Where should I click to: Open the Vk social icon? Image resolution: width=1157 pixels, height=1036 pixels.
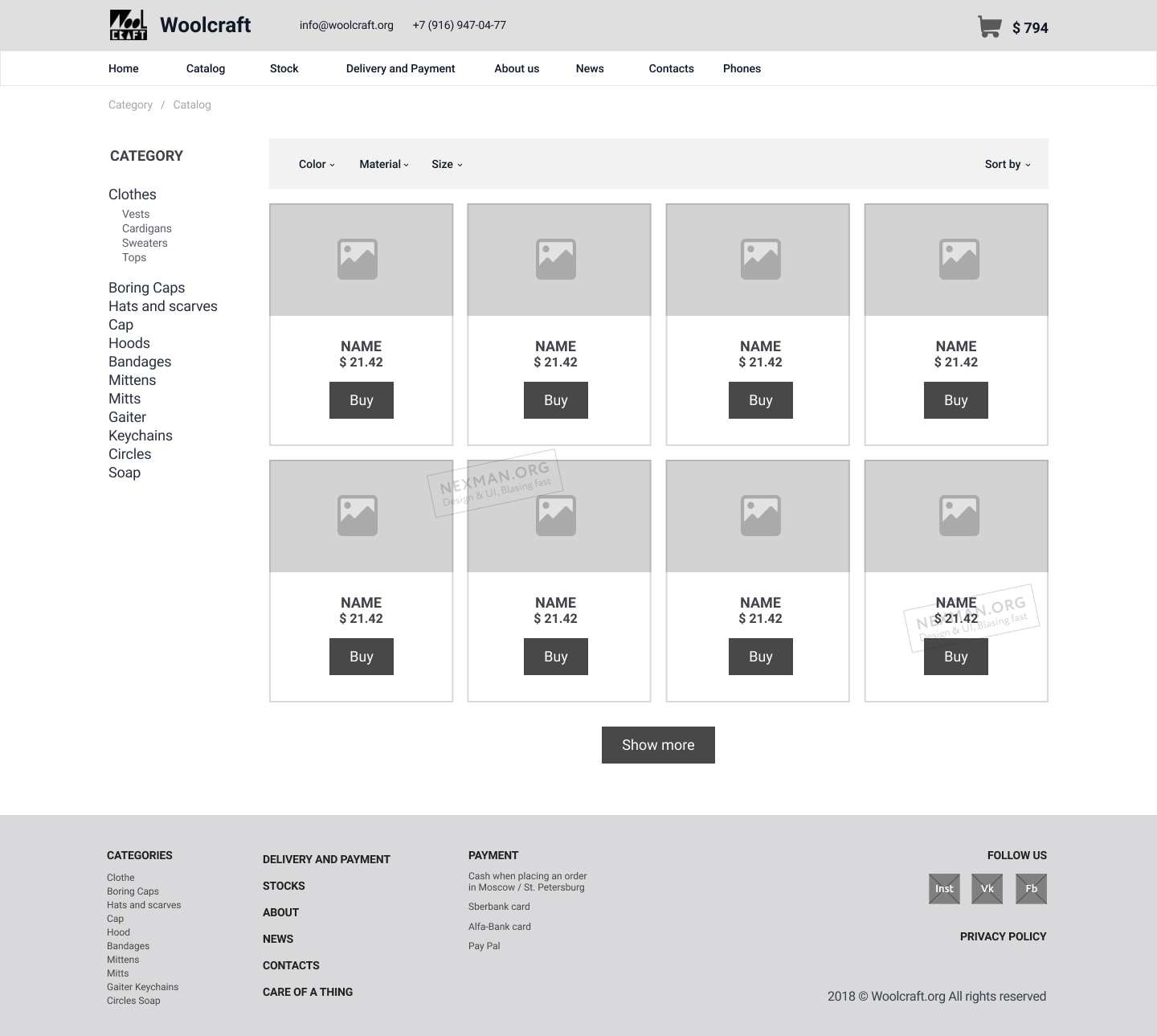987,888
